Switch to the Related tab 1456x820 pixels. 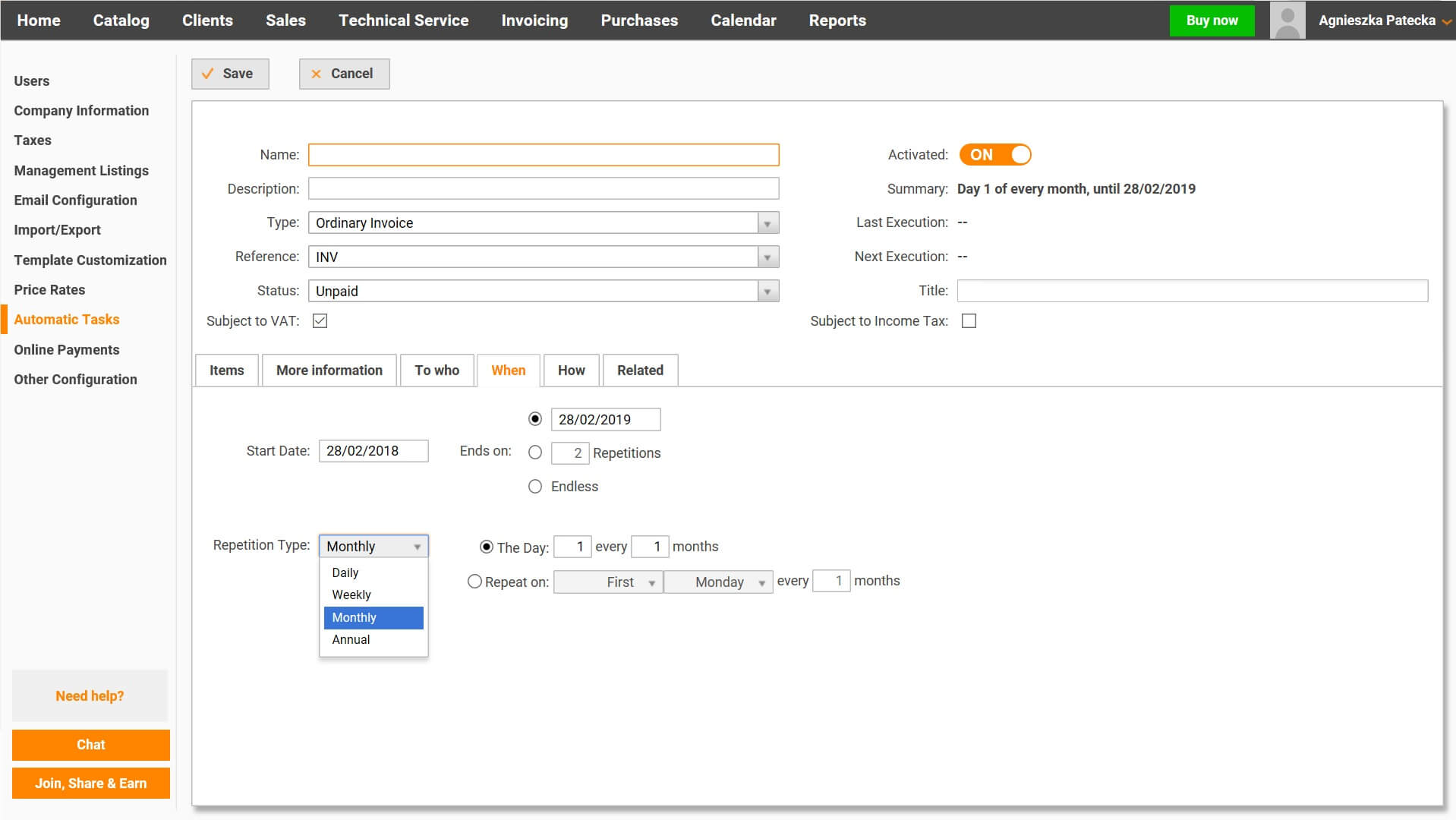click(641, 371)
